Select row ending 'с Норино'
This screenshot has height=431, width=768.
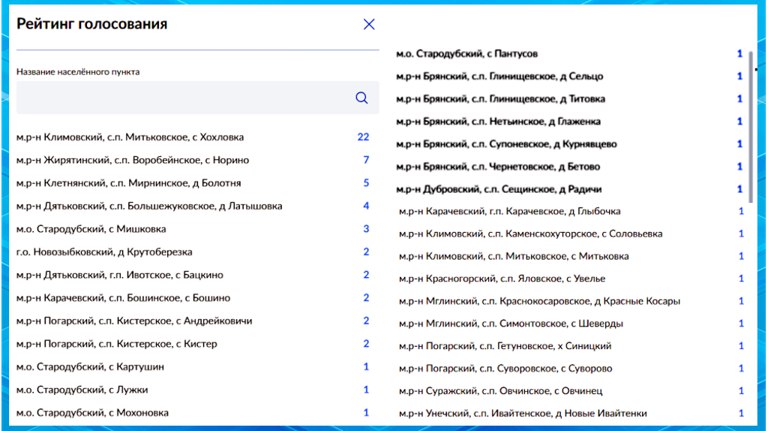pos(192,160)
